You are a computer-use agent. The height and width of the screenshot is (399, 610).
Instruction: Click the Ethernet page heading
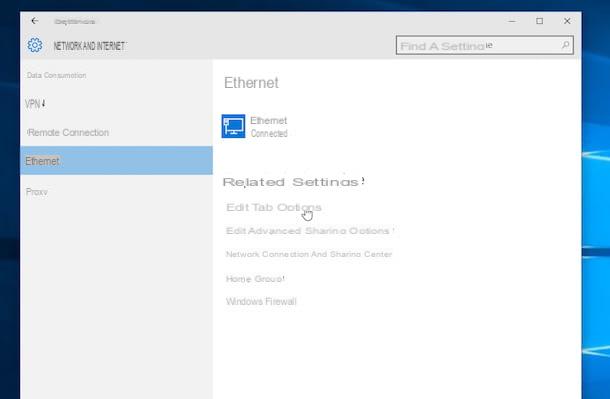[x=251, y=83]
